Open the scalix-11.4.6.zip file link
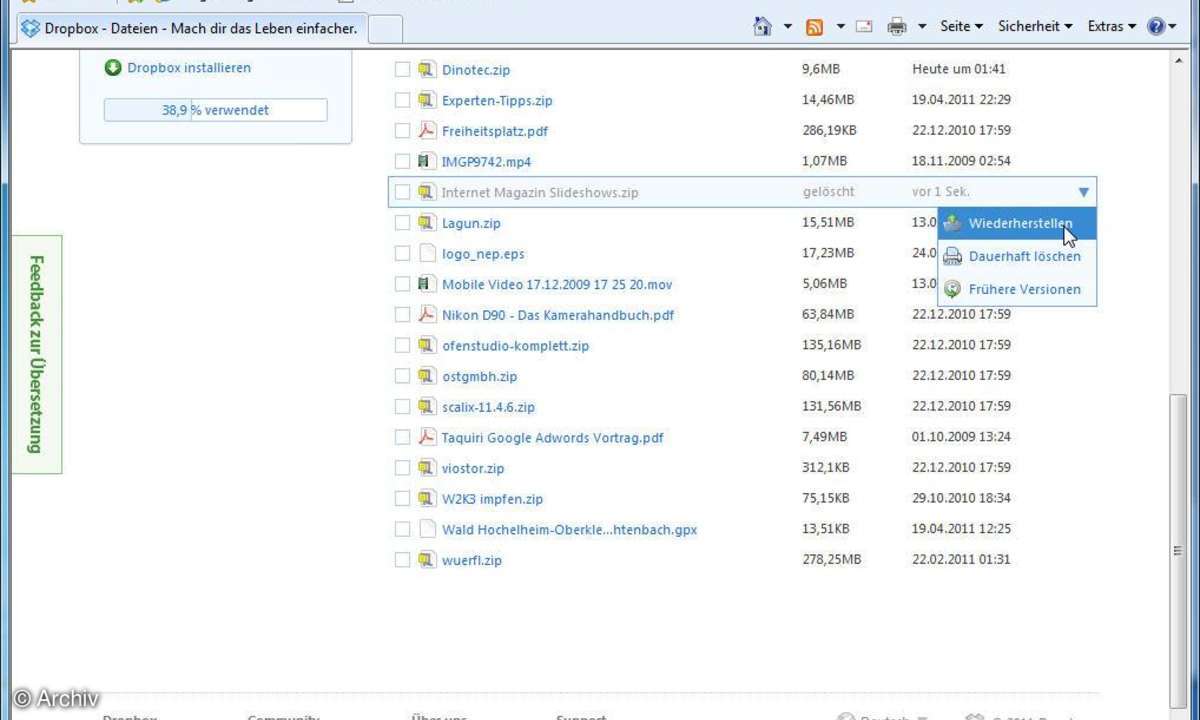The width and height of the screenshot is (1200, 720). (x=488, y=407)
